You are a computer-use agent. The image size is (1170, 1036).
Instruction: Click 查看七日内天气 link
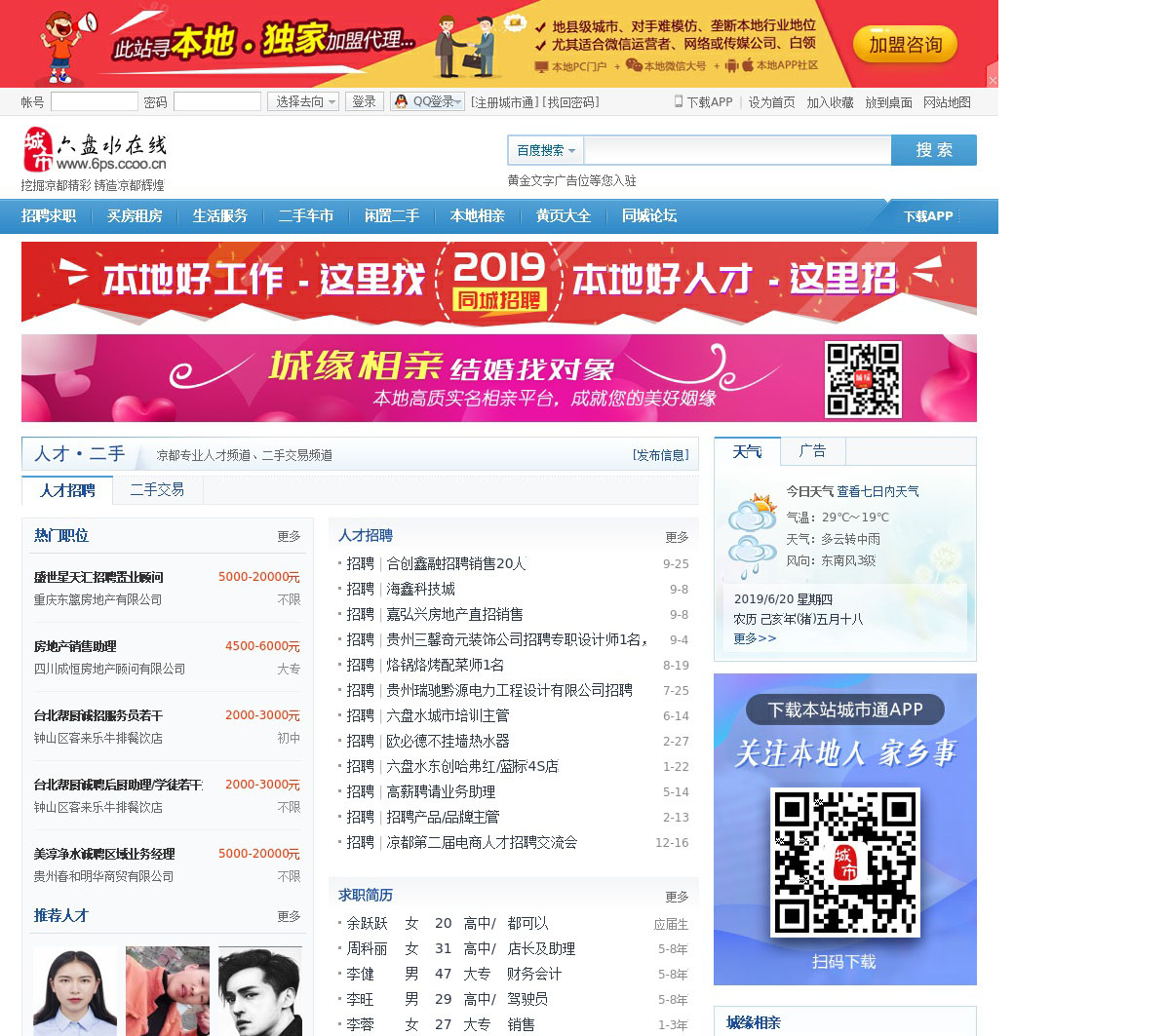pos(877,492)
